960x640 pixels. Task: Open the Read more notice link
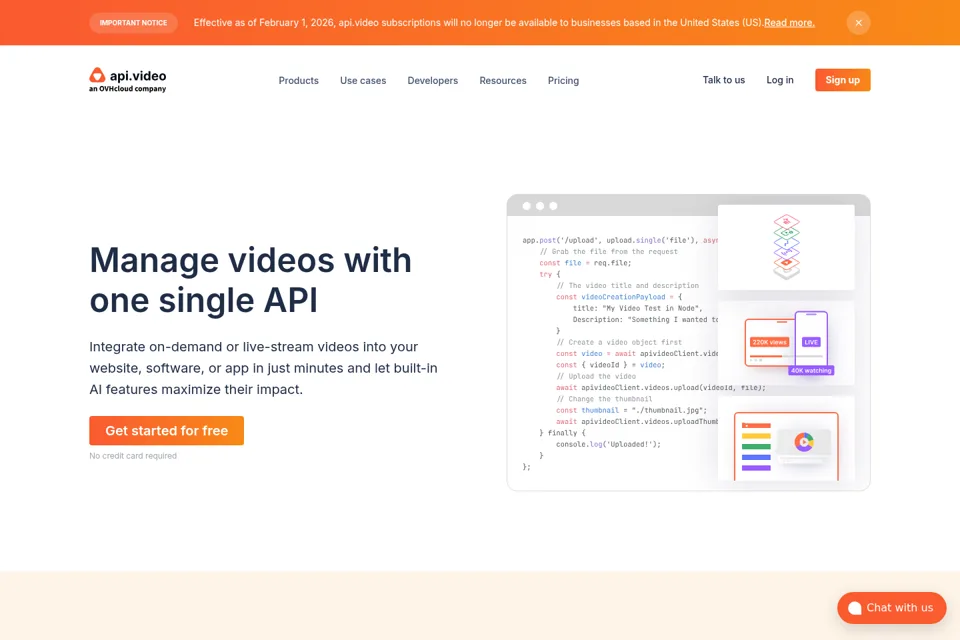tap(789, 23)
